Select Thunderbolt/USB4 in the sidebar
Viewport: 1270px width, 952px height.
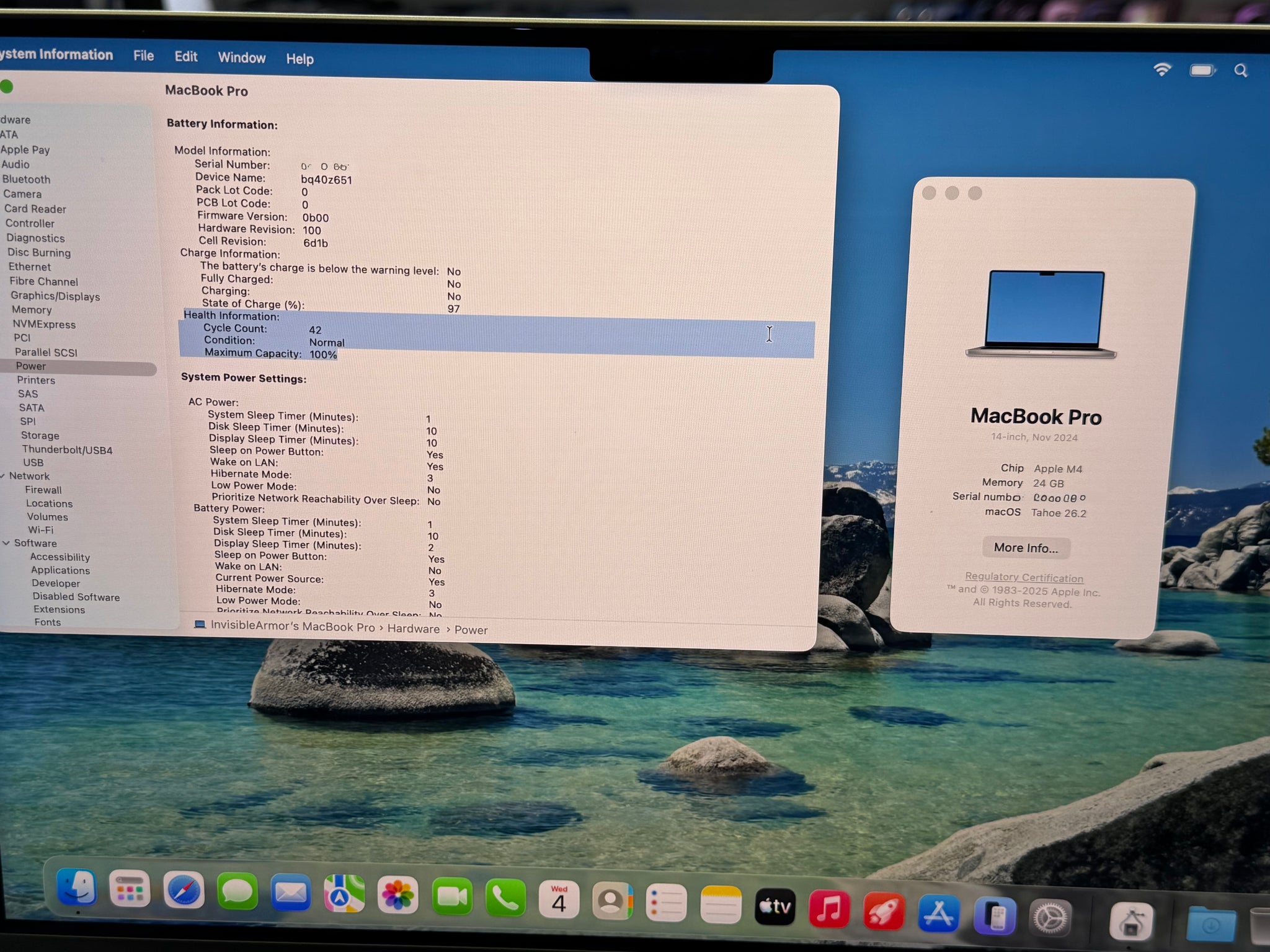point(67,450)
